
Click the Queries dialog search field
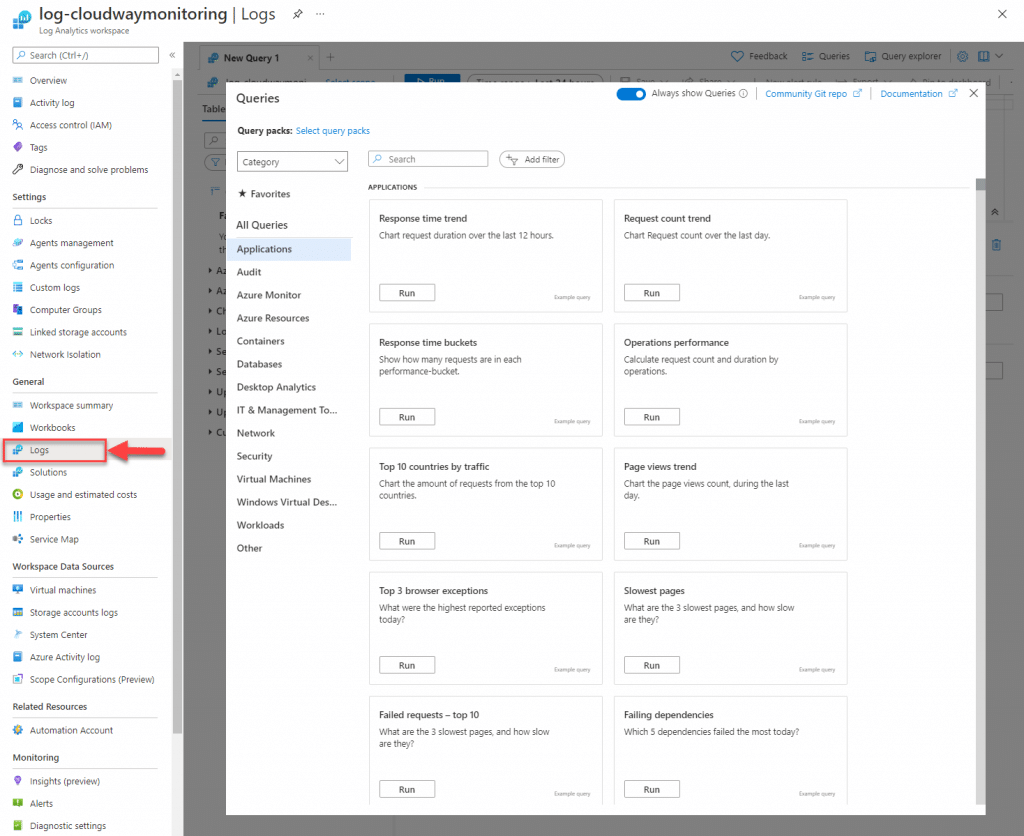(428, 159)
